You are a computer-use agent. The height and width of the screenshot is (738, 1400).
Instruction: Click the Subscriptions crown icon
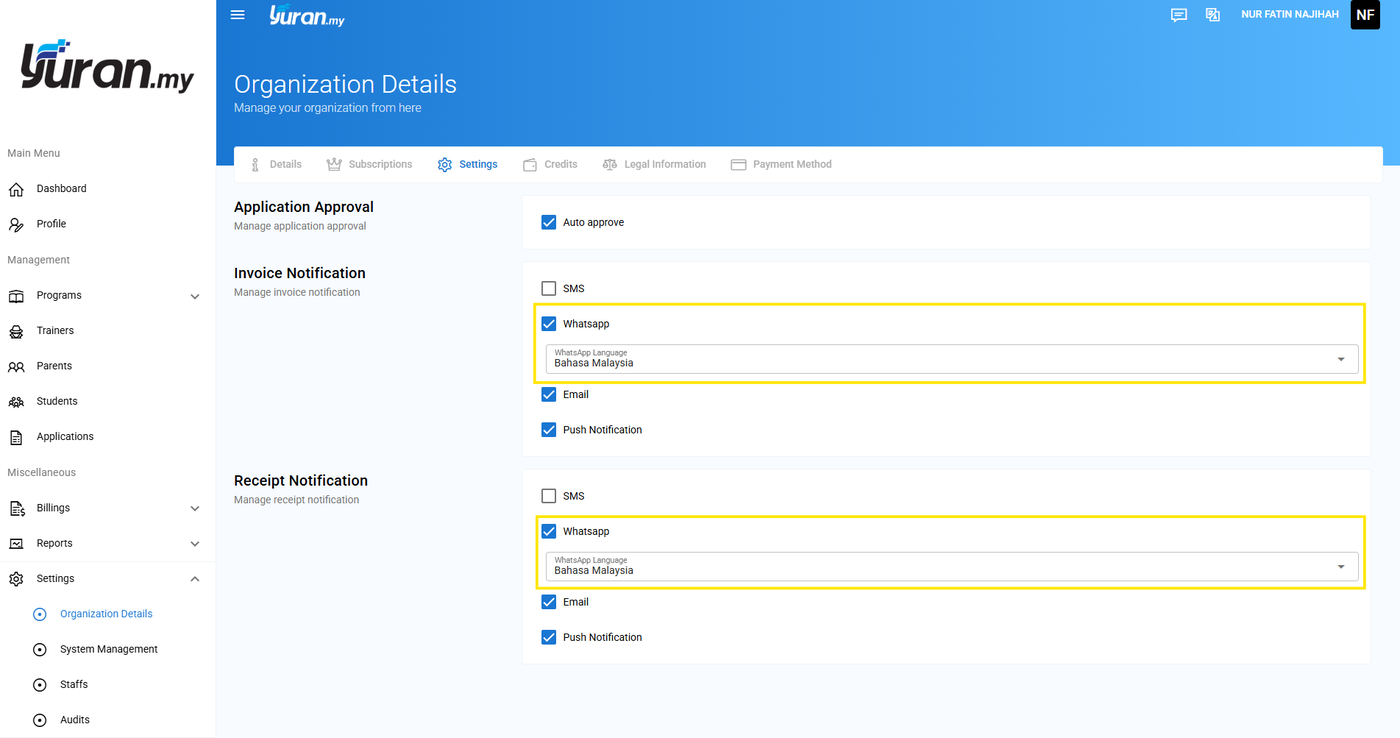334,164
